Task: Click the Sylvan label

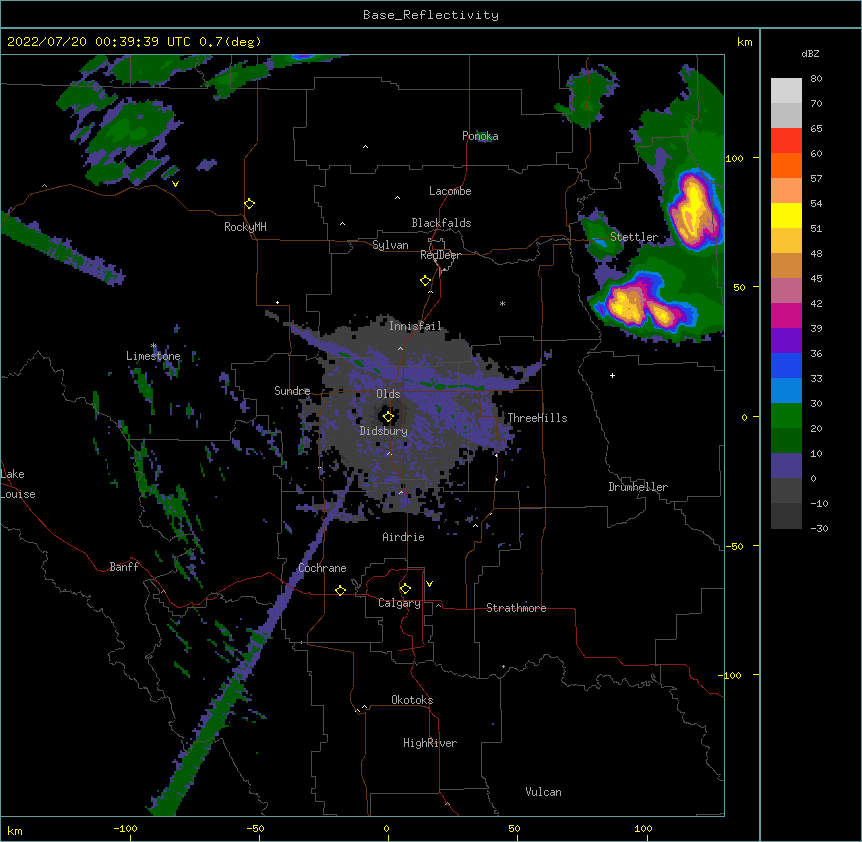Action: 390,245
